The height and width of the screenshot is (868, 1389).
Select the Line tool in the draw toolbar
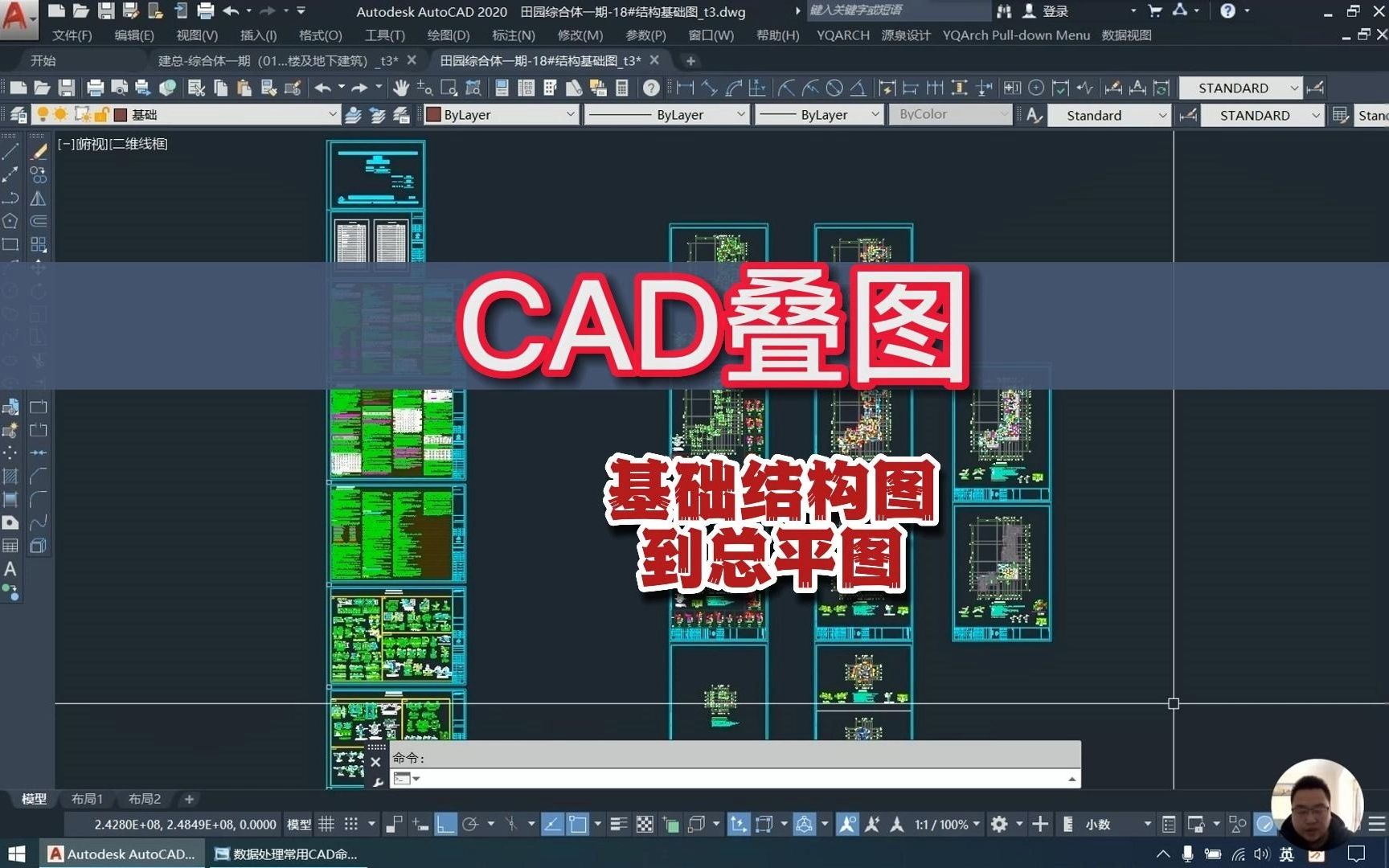(10, 149)
